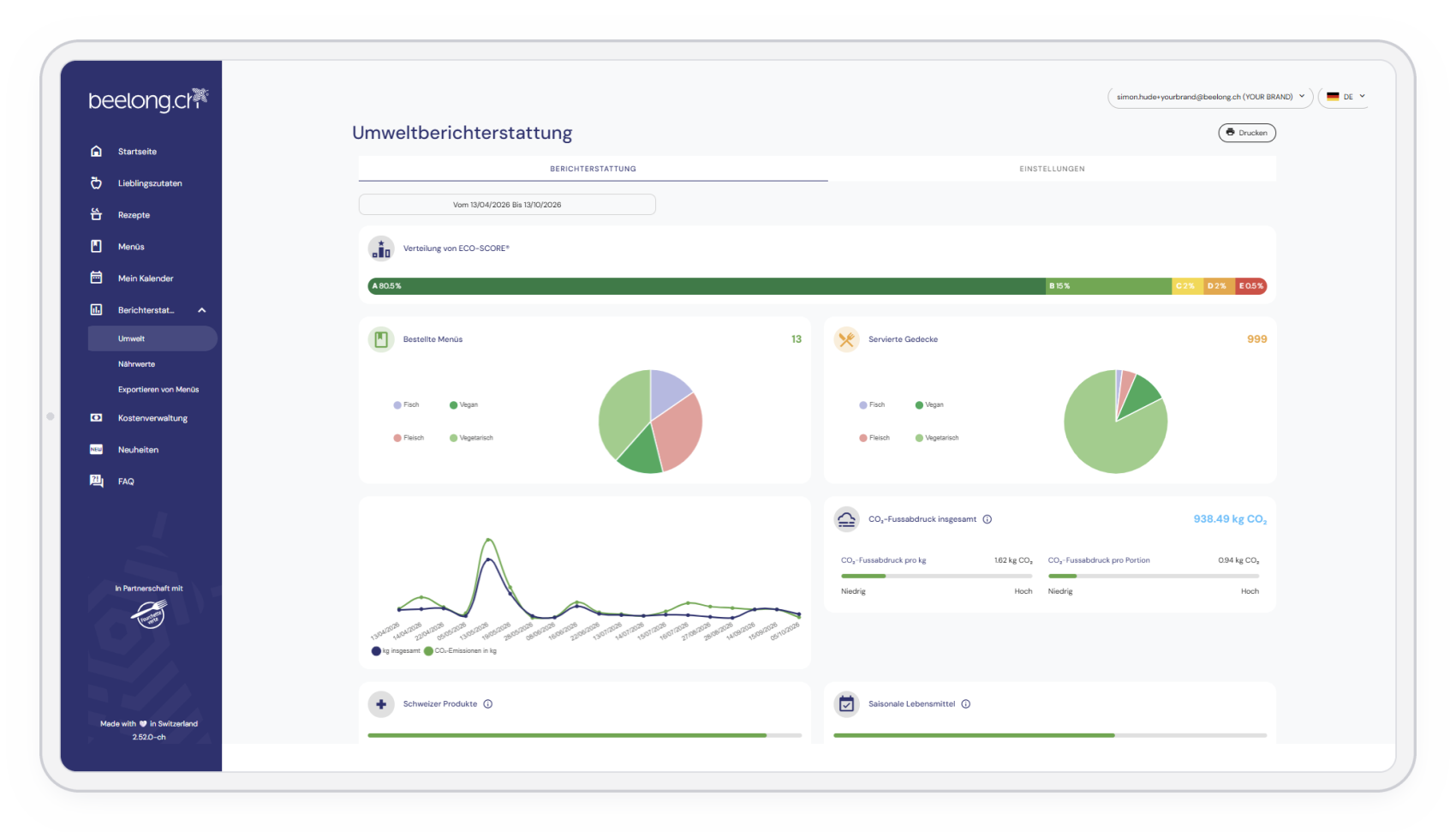Toggle Fisch legend in Servierte Gedecke
Screen dimensions: 1456x832
tap(872, 404)
